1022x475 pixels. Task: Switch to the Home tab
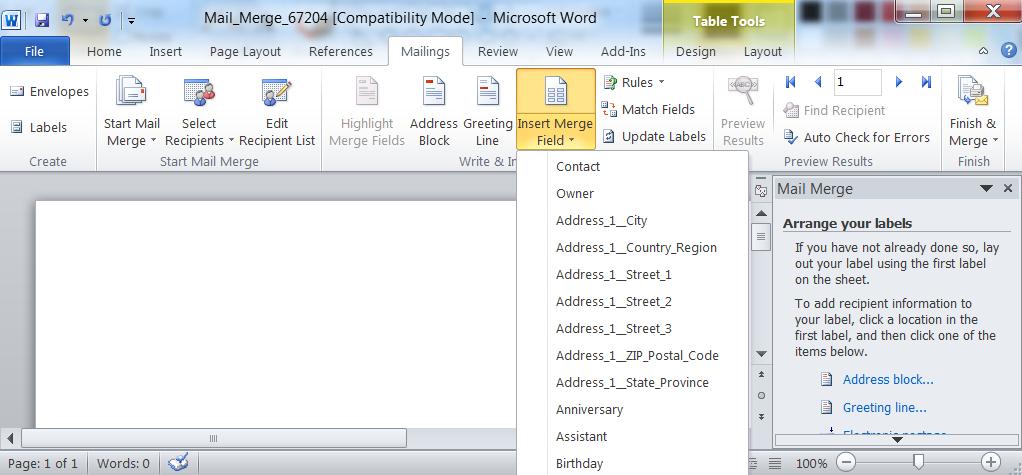(x=104, y=51)
